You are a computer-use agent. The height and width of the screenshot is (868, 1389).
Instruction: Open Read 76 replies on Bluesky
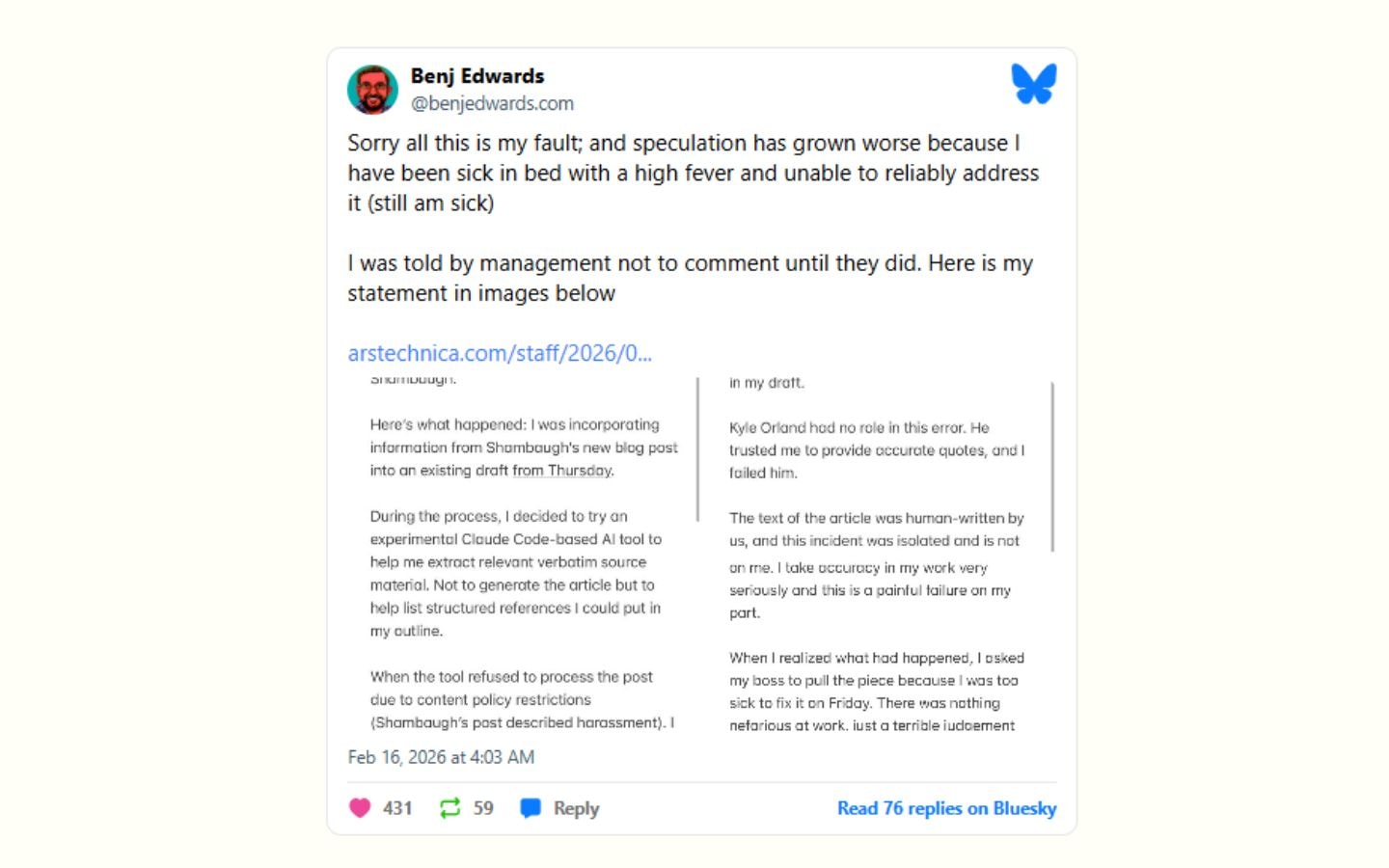(946, 808)
